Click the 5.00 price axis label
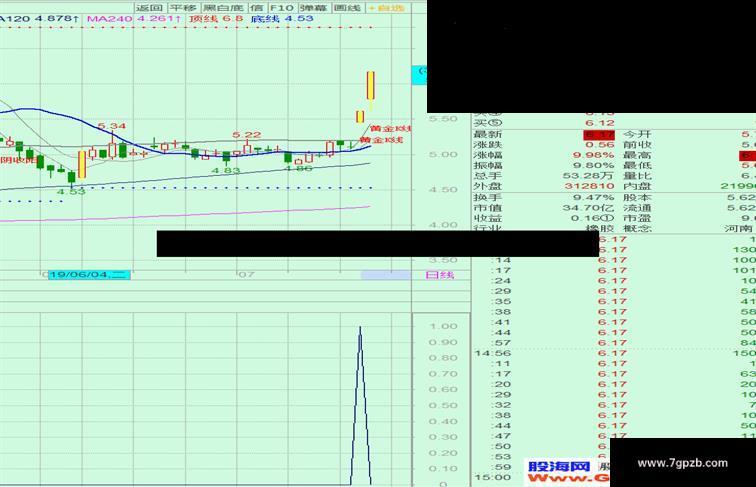The image size is (756, 487). click(x=443, y=154)
